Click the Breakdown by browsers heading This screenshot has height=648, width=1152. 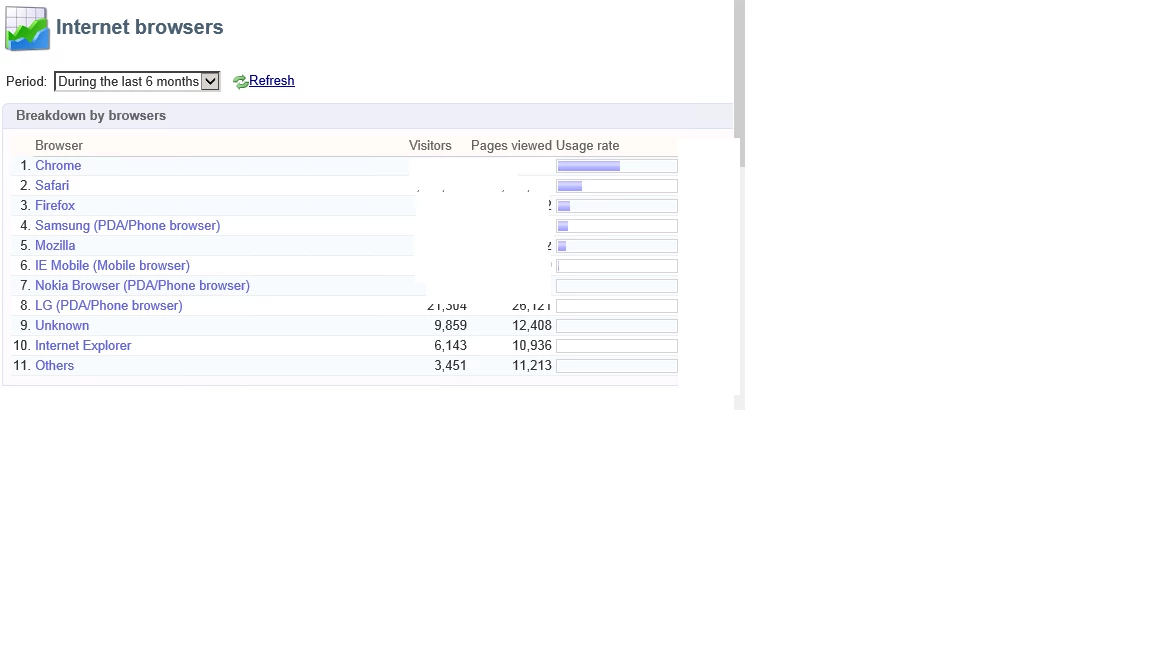(91, 115)
